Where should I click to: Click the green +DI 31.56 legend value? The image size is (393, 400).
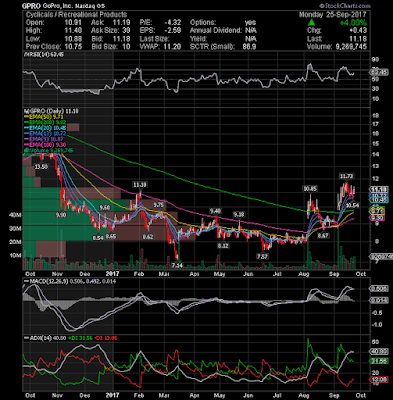[x=79, y=338]
